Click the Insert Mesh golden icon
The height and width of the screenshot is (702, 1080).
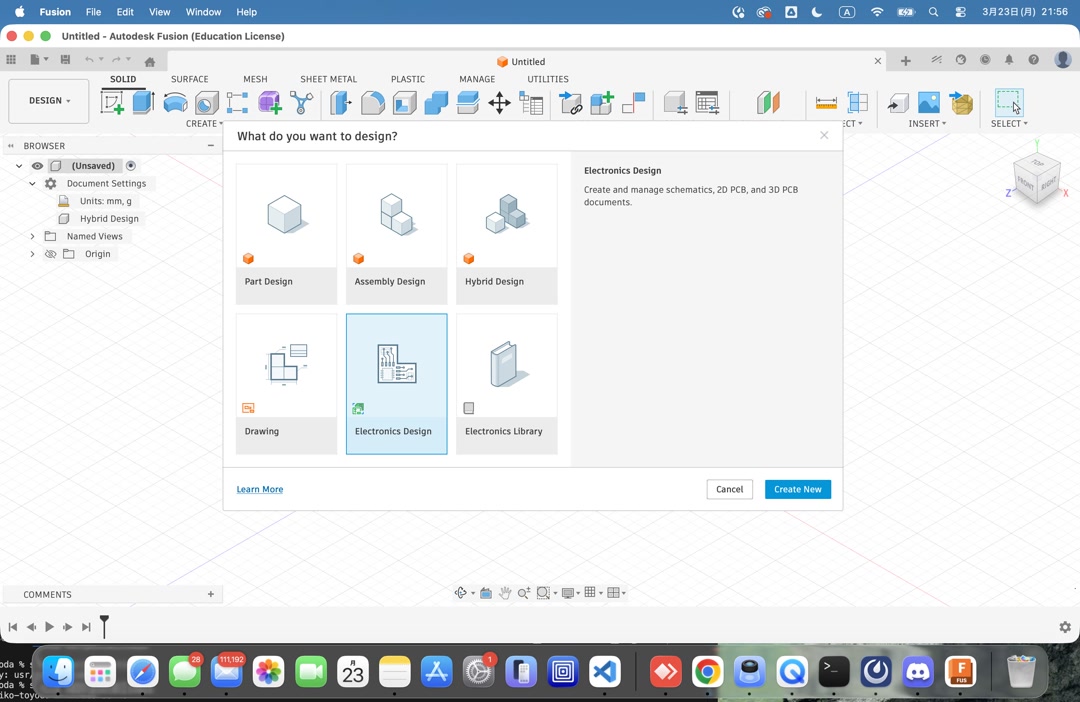click(961, 103)
